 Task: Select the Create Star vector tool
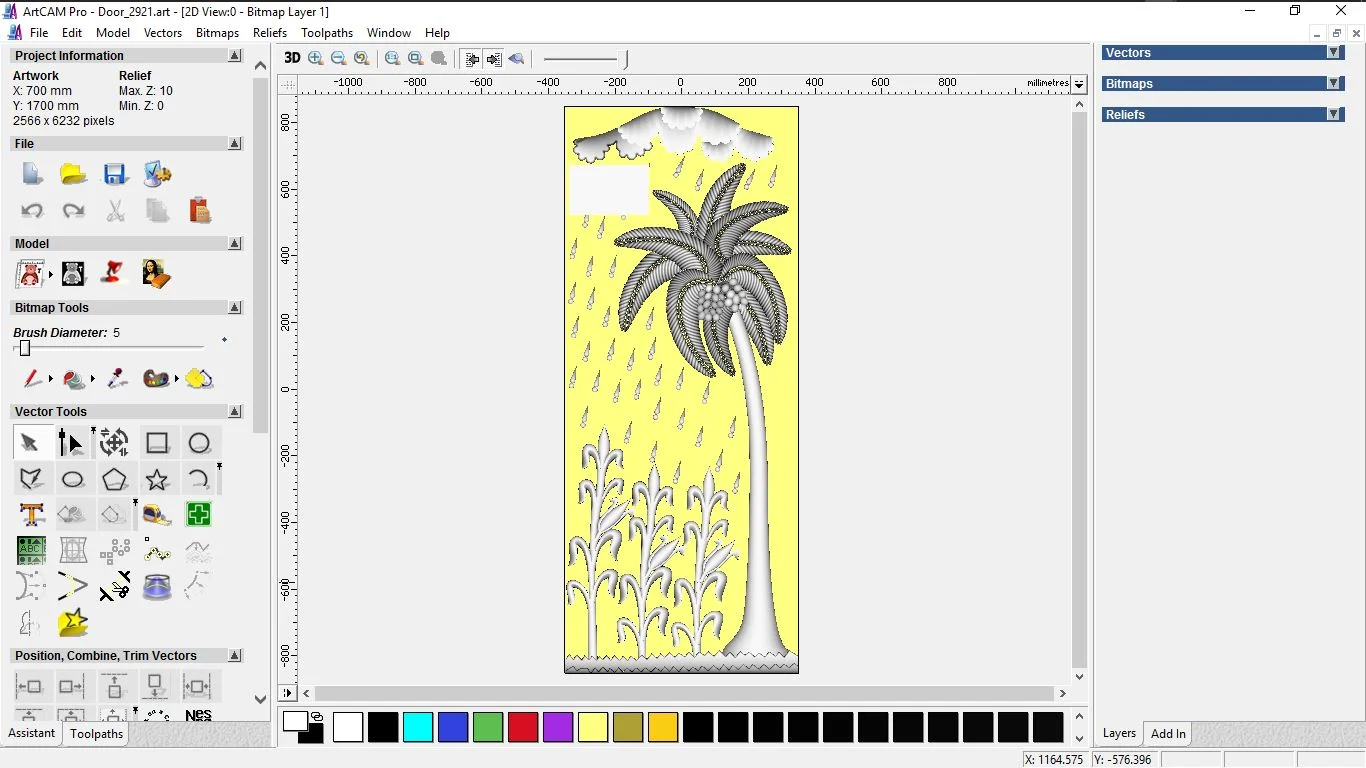click(x=157, y=479)
